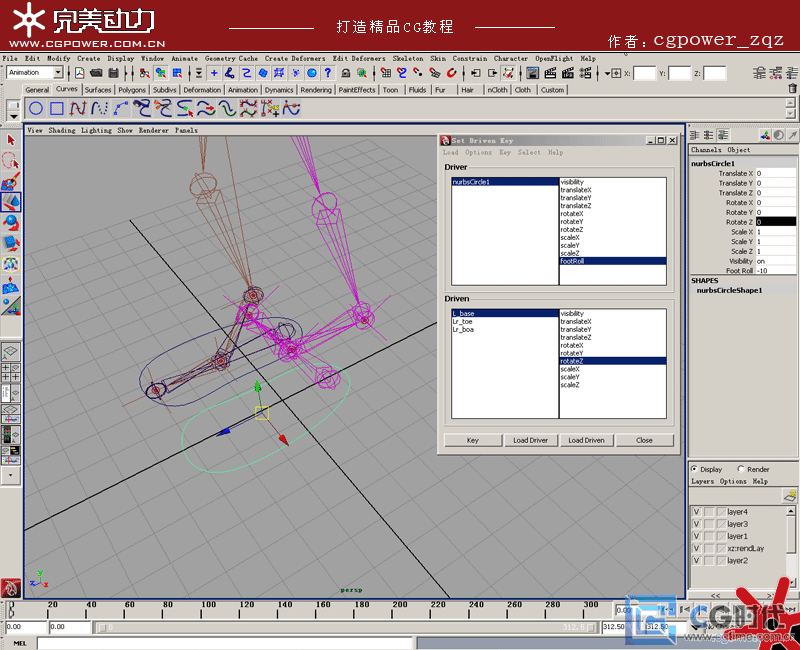Open the Channels menu in Channel Box
Screen dimensions: 800x650
706,150
